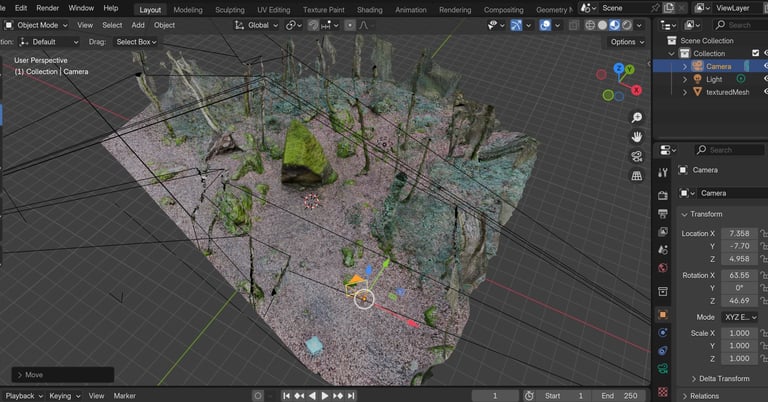Play the animation forward
Screen dimensions: 768x402
click(x=324, y=396)
